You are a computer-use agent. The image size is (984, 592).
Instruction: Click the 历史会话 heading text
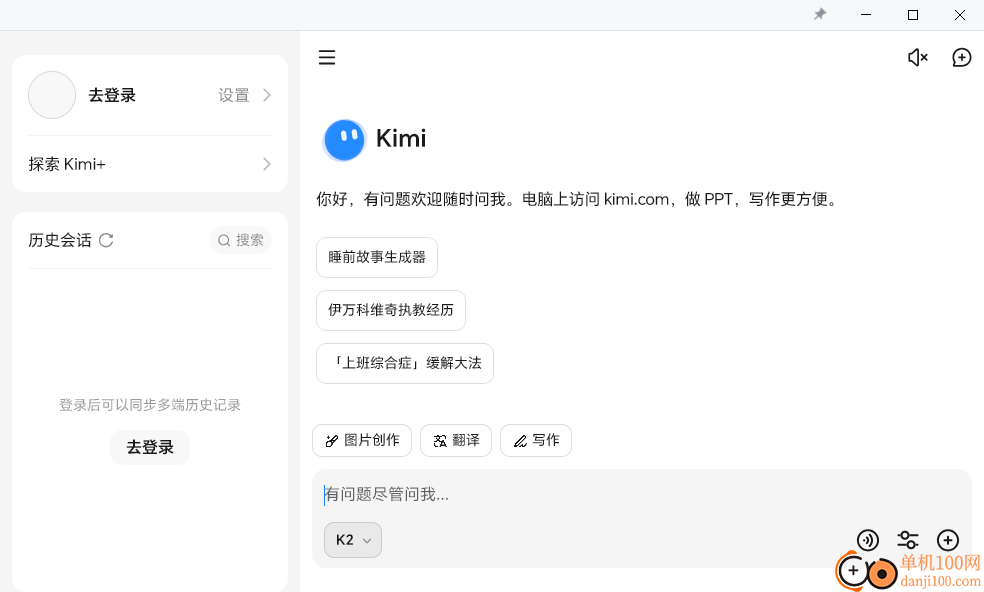[60, 240]
